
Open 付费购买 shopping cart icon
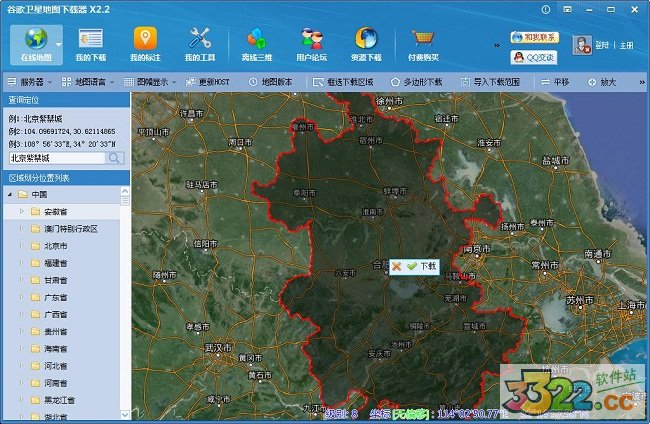pyautogui.click(x=425, y=38)
